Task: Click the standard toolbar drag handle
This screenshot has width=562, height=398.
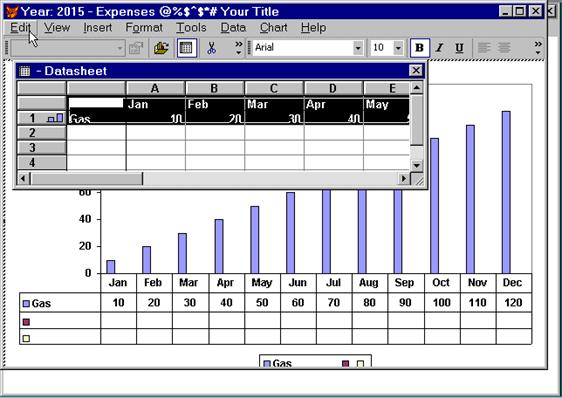Action: [7, 48]
